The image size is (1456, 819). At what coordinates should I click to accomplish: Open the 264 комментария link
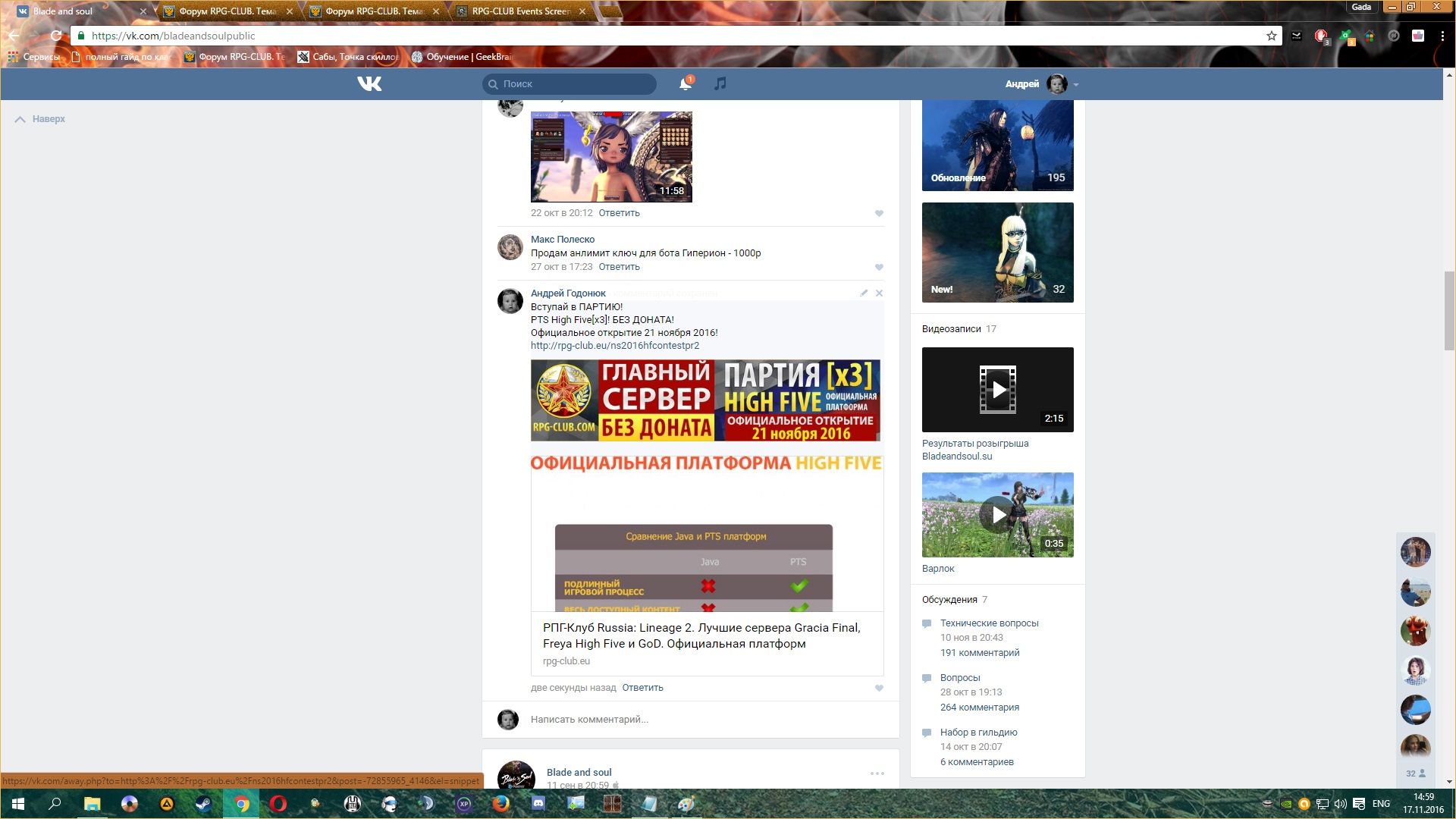tap(980, 708)
